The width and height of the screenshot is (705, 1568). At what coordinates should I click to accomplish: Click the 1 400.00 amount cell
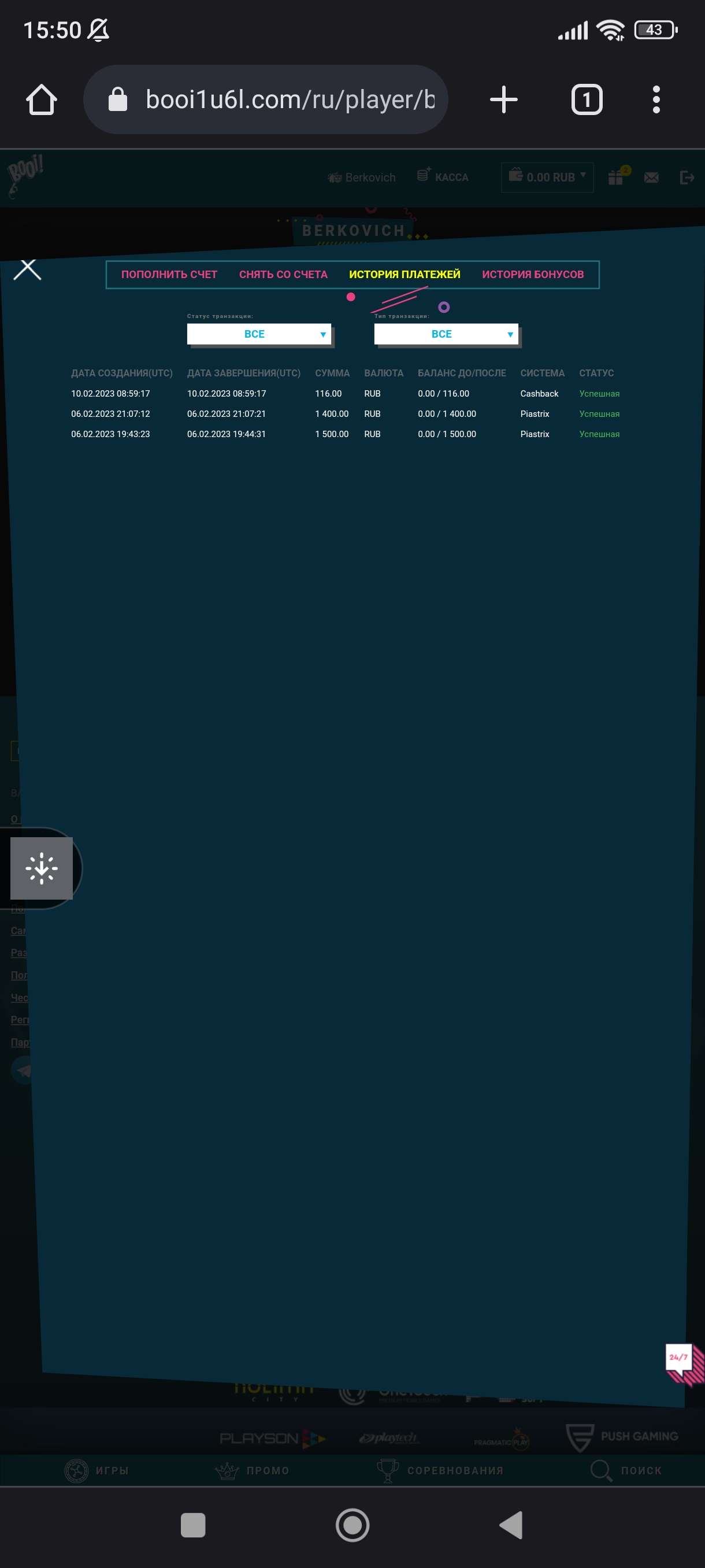pyautogui.click(x=332, y=414)
